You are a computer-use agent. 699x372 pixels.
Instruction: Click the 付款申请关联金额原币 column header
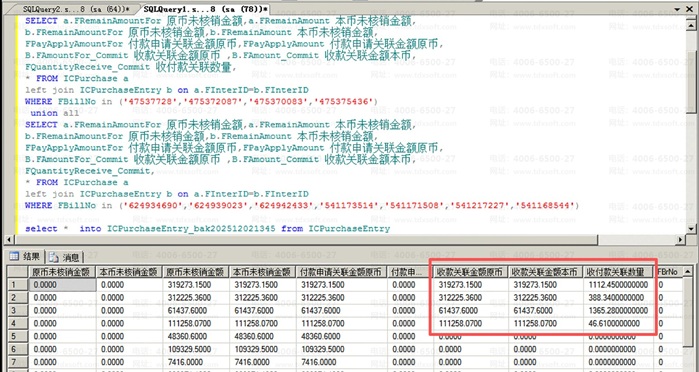[341, 272]
